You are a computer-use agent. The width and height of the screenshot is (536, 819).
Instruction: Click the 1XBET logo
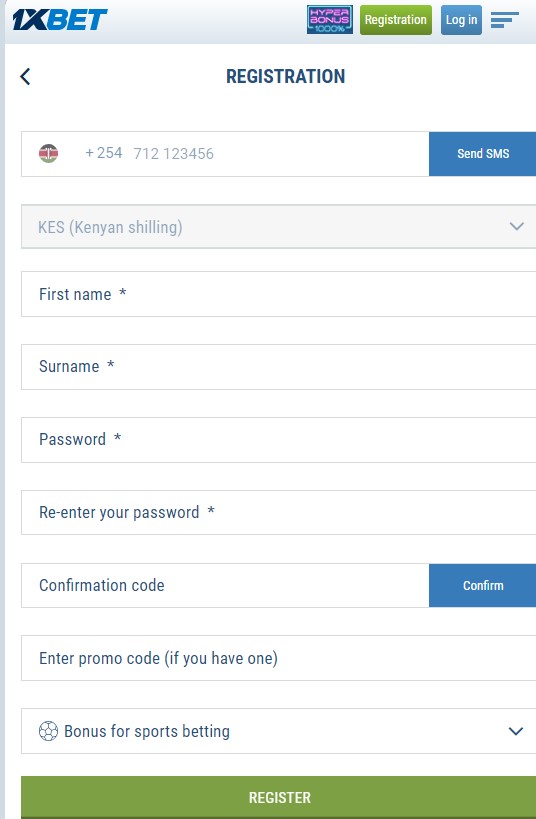pos(60,20)
